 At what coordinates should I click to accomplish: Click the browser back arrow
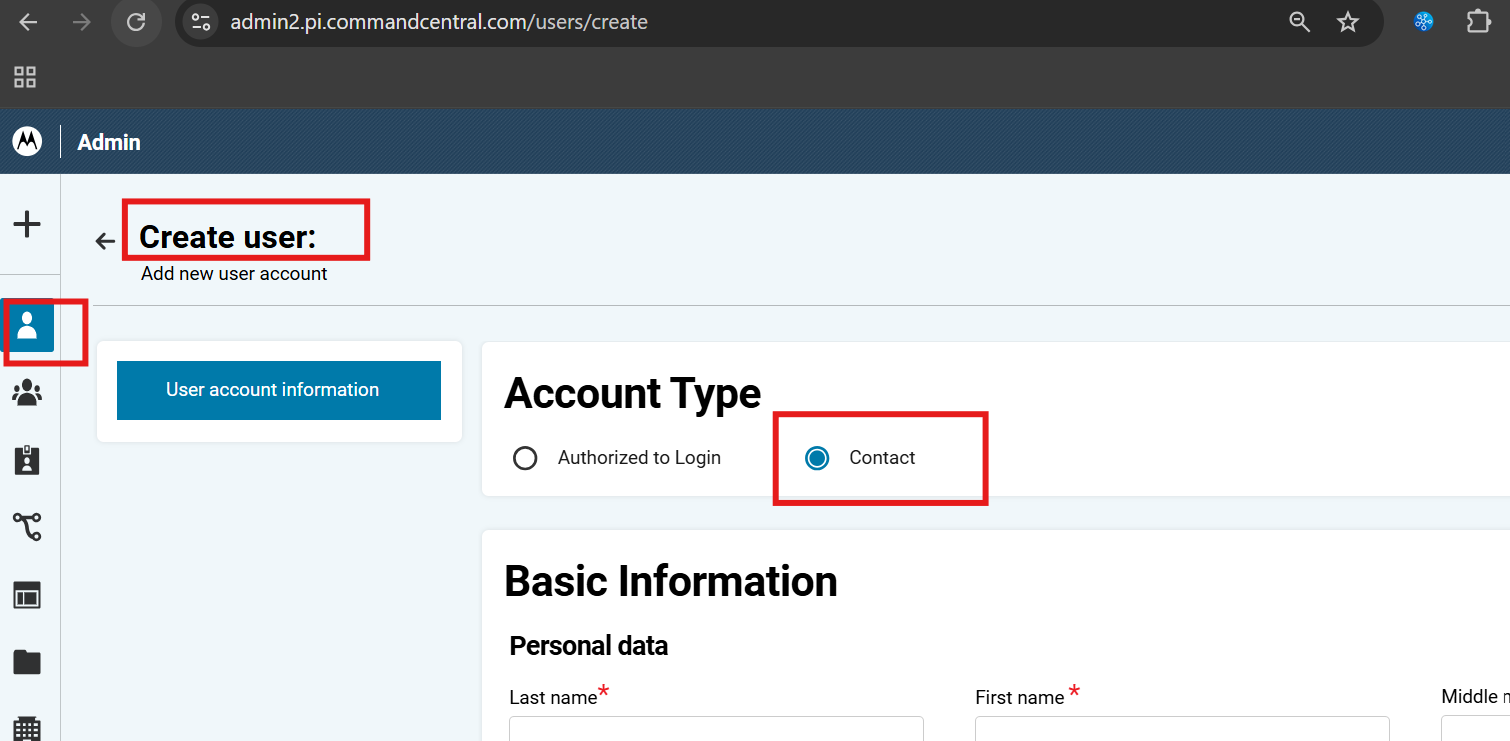click(28, 22)
